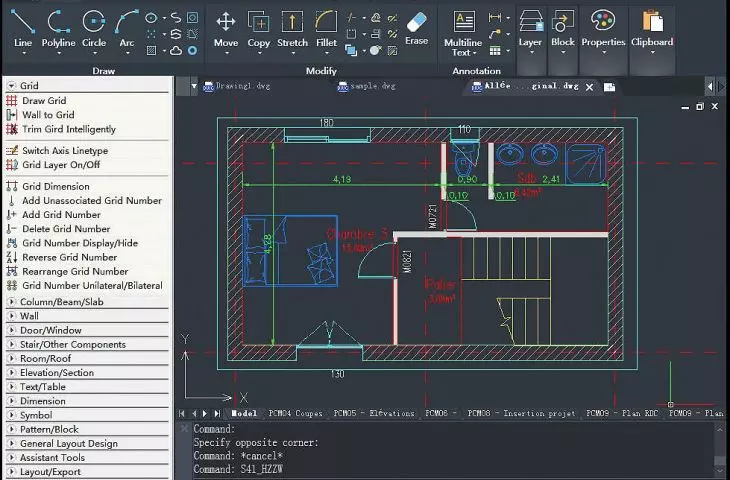Select the Polyline tool
This screenshot has height=480, width=730.
(x=58, y=28)
